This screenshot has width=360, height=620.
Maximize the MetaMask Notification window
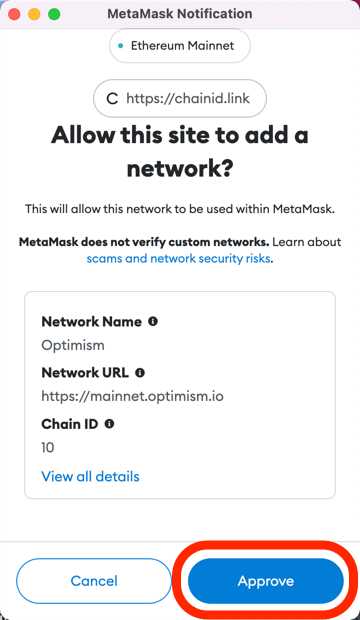click(x=54, y=14)
